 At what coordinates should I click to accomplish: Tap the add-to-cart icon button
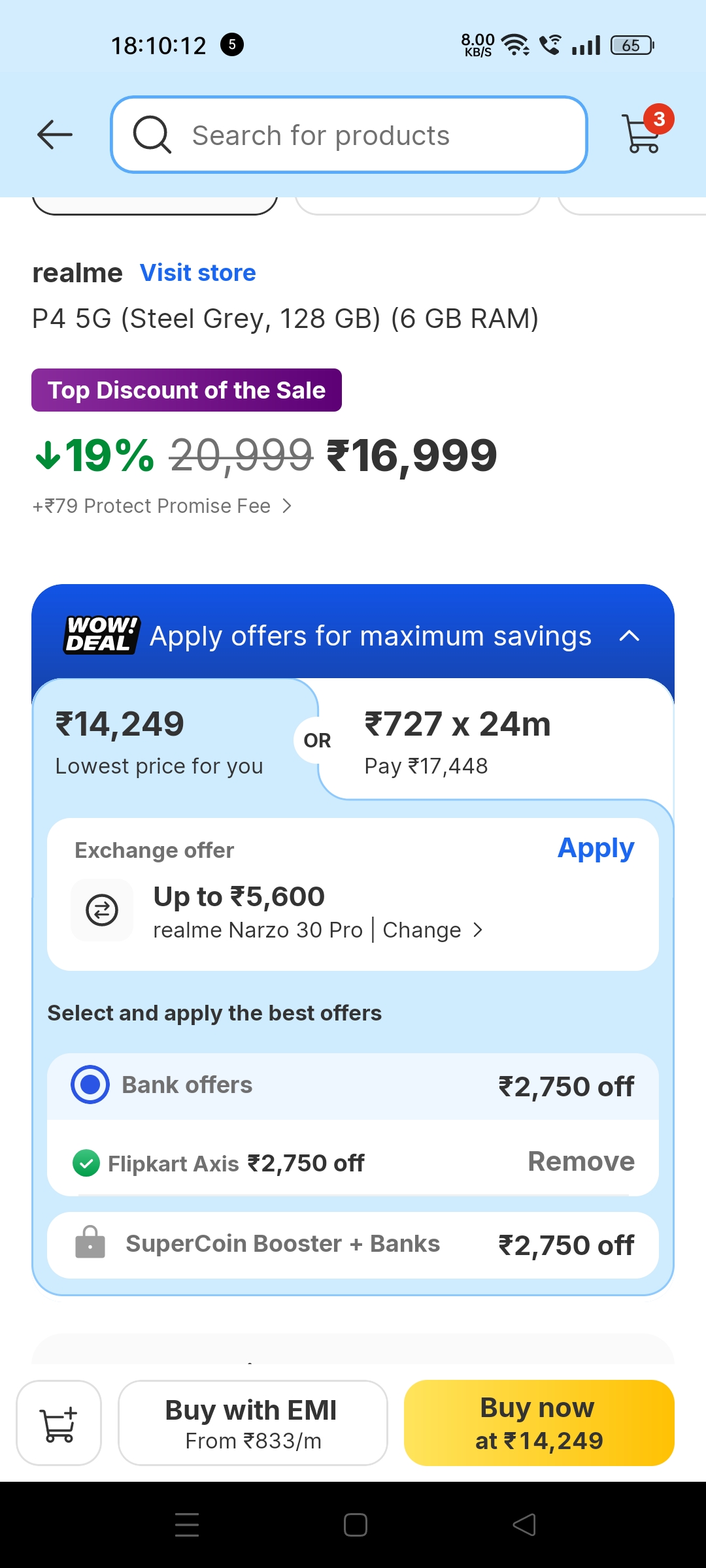coord(59,1423)
